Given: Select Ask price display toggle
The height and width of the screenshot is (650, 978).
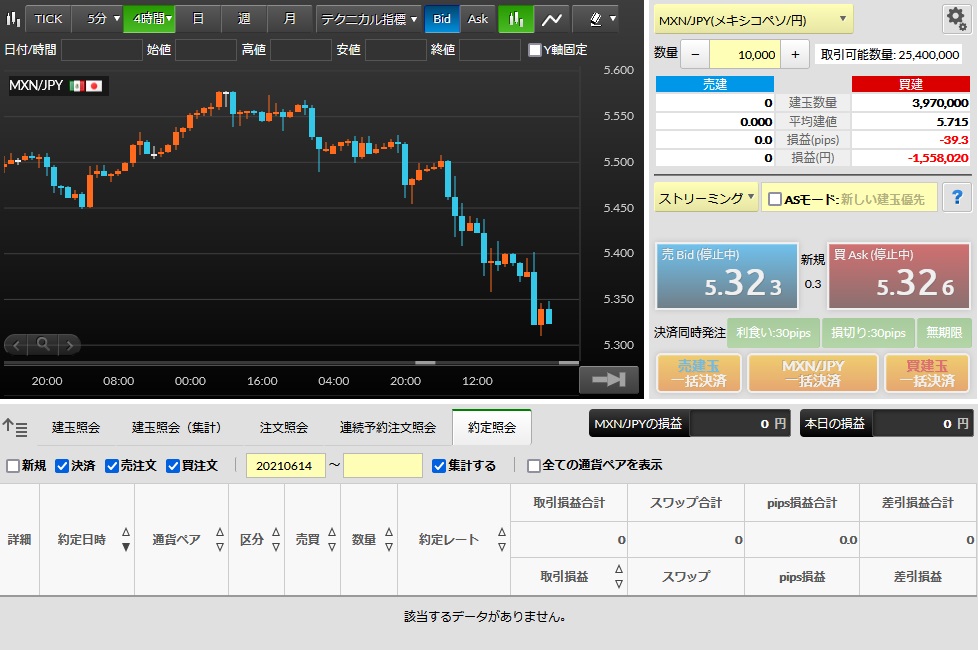Looking at the screenshot, I should [x=478, y=19].
